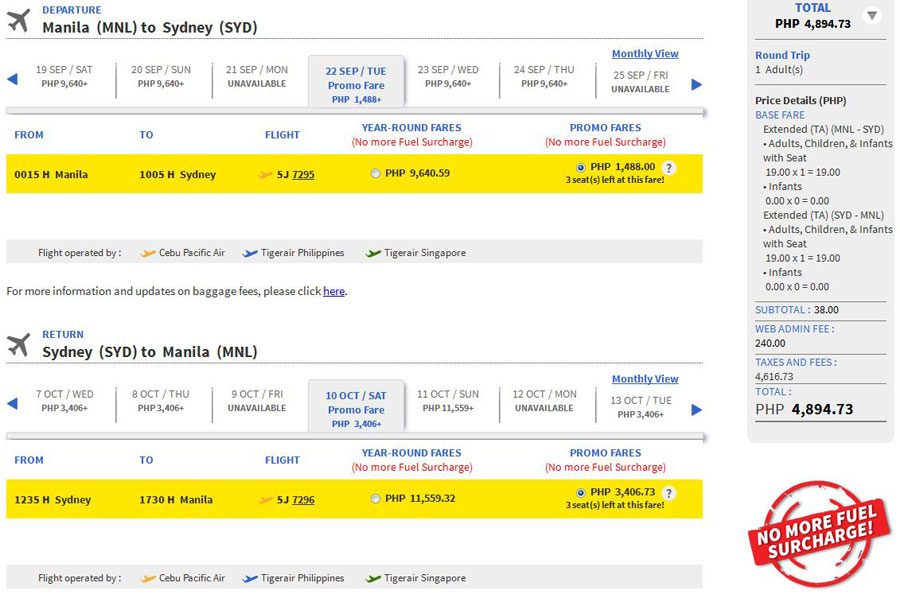Click Tigerair Philippines legend icon in return section
The height and width of the screenshot is (598, 900).
tap(250, 578)
